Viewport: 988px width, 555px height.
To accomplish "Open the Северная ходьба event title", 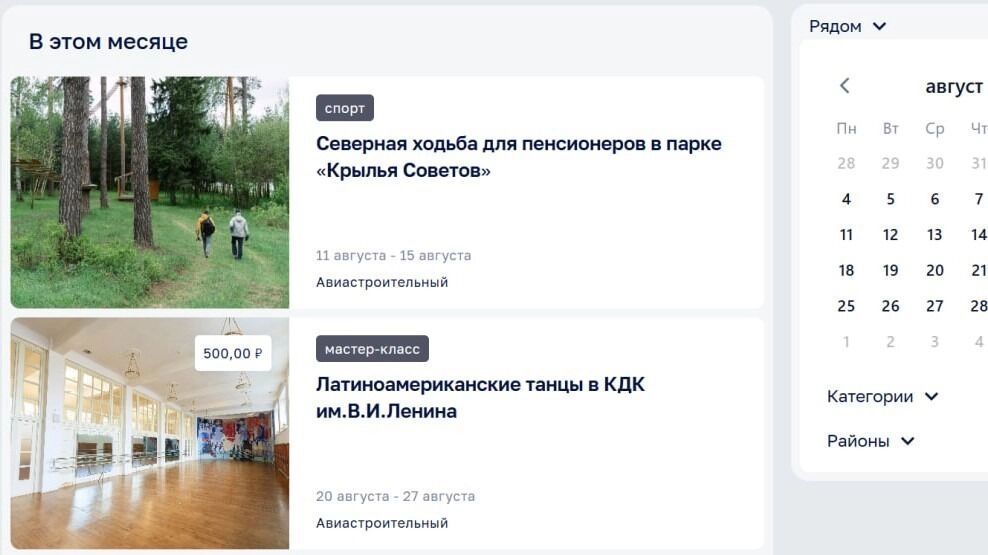I will point(519,157).
